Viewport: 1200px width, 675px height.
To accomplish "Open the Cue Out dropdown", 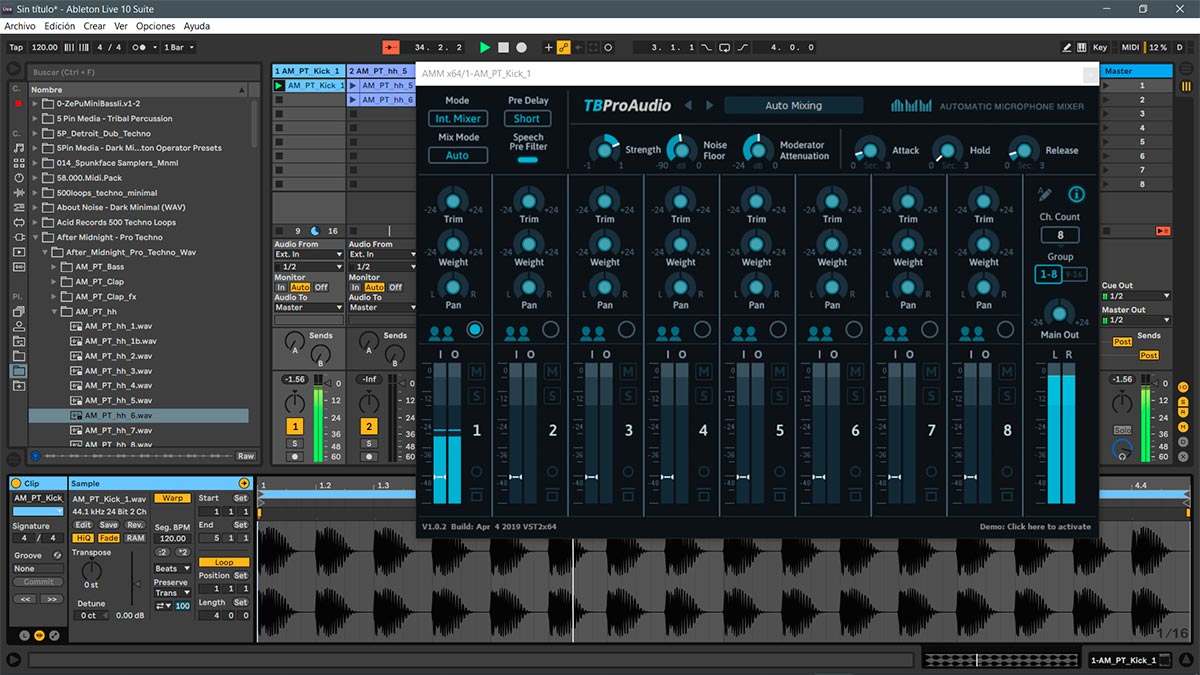I will point(1136,296).
